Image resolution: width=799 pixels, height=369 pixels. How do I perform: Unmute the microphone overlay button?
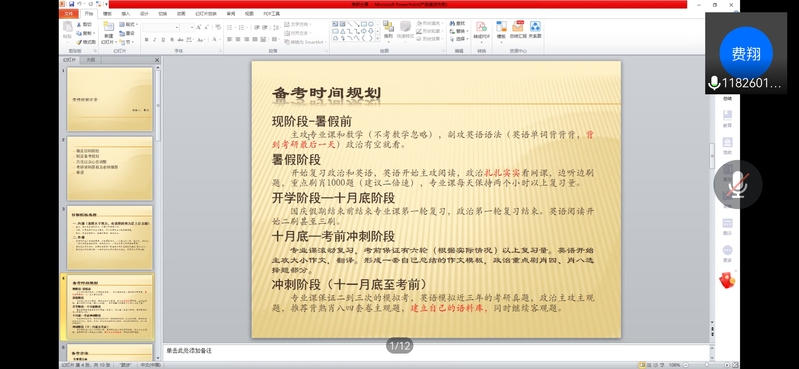pyautogui.click(x=737, y=184)
